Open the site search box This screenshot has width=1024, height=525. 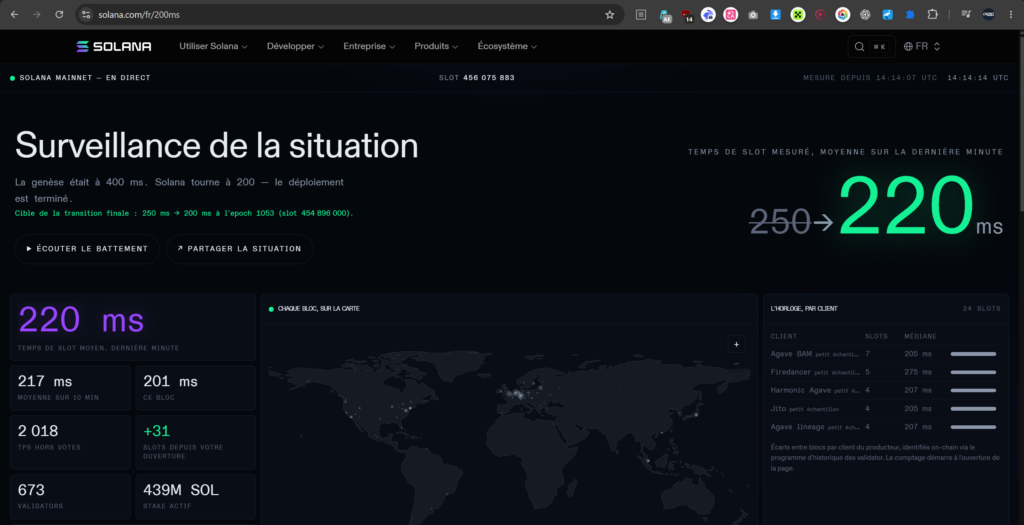pyautogui.click(x=871, y=46)
